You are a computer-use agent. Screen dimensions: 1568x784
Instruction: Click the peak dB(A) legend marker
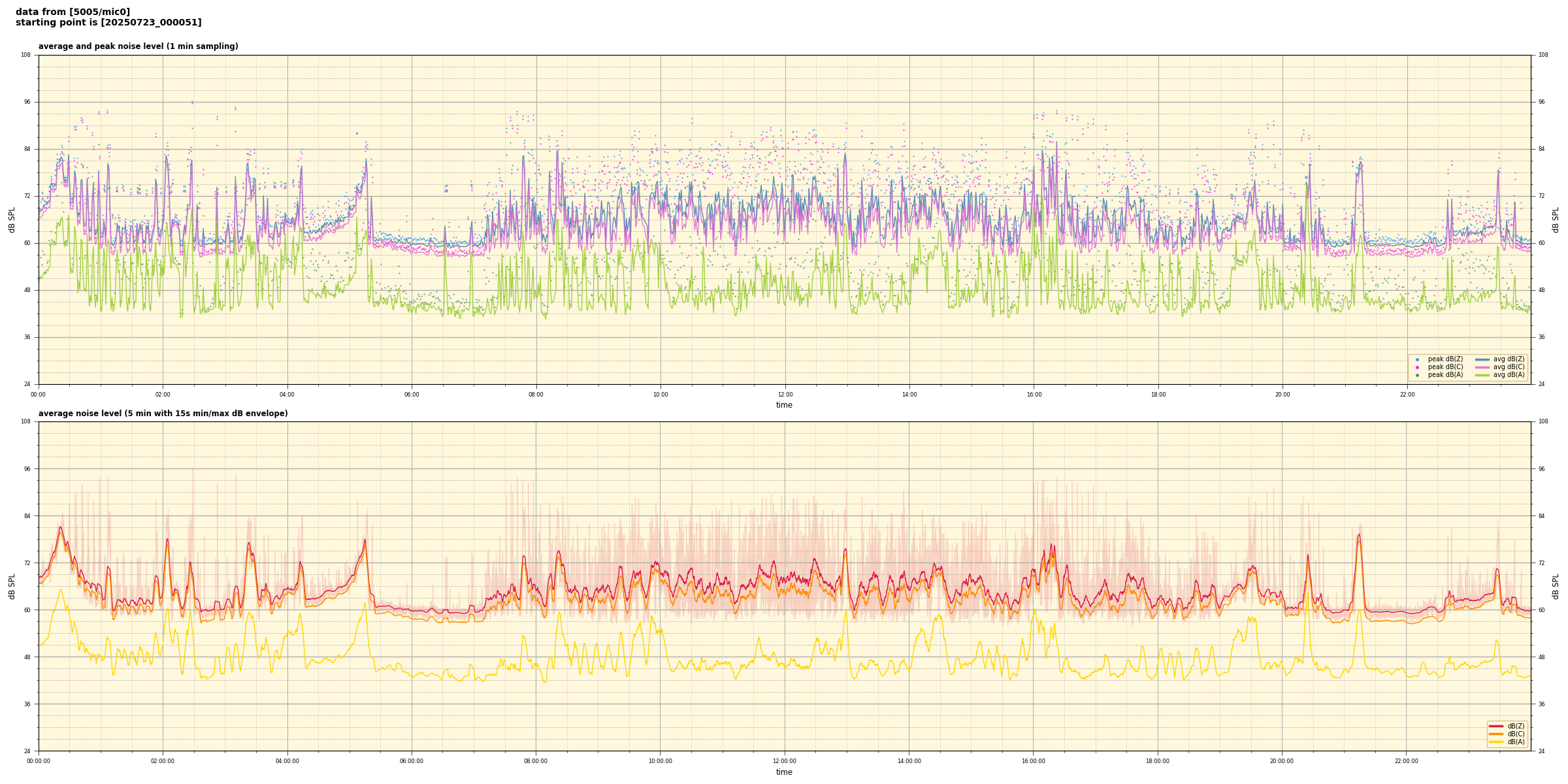[x=1417, y=375]
